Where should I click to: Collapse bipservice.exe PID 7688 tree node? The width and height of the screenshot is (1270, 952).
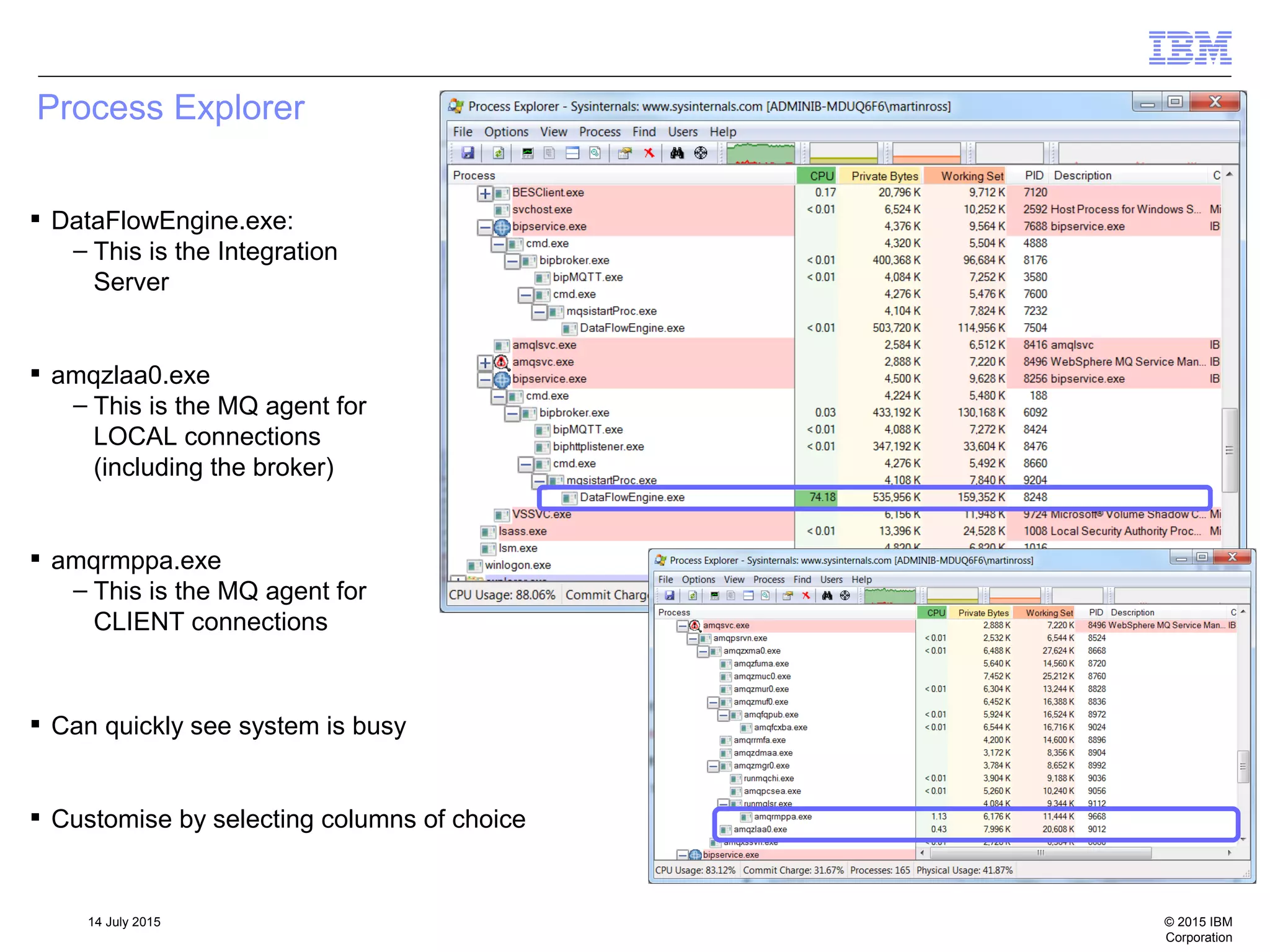[x=485, y=228]
